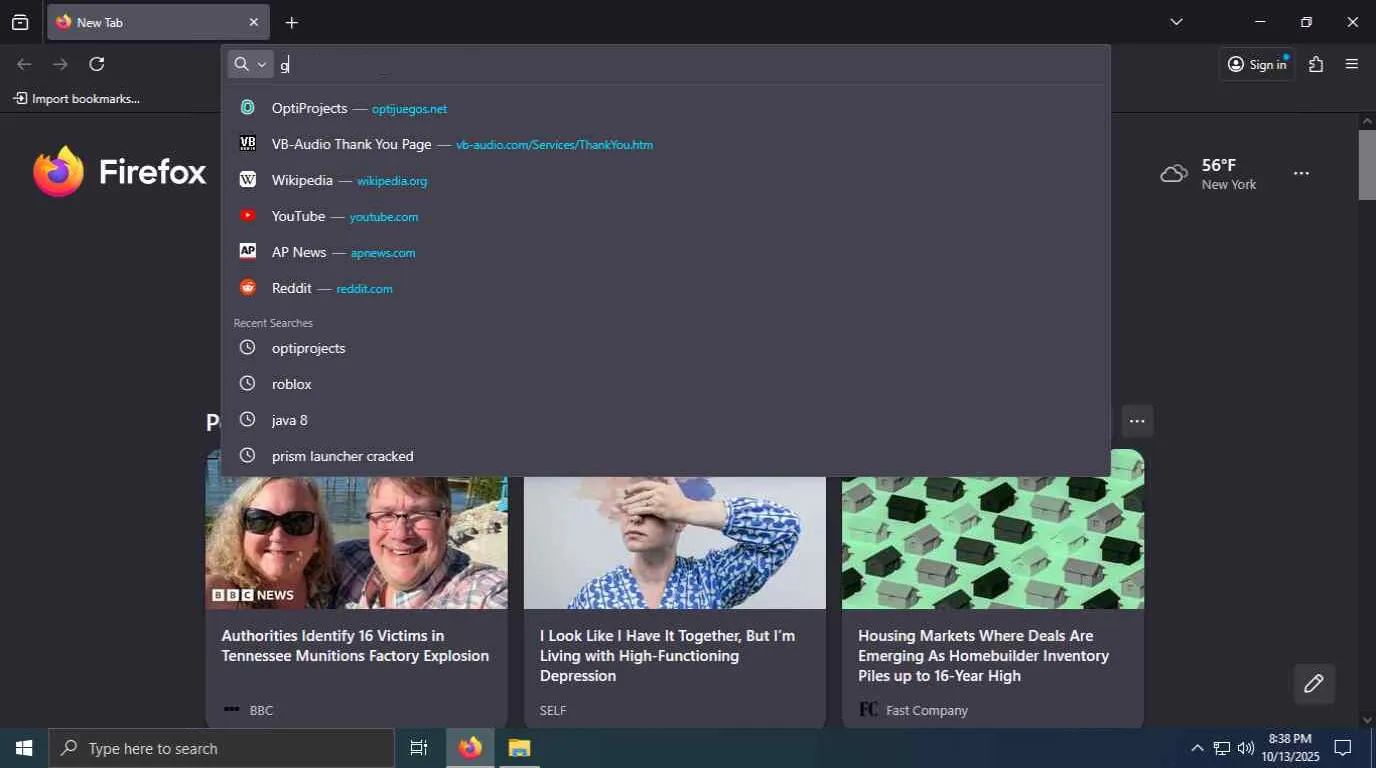Select recent search "prism launcher cracked"
This screenshot has height=768, width=1376.
[666, 456]
